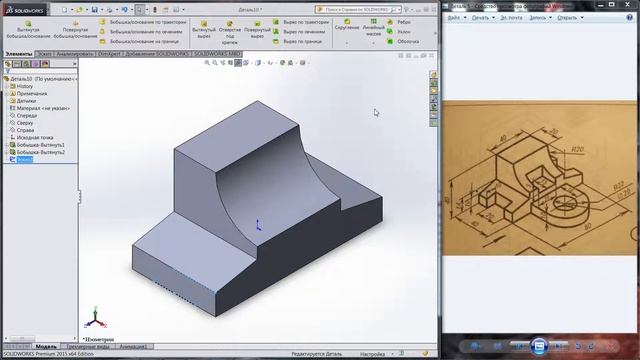Switch to the Анализировать tab

coord(75,54)
